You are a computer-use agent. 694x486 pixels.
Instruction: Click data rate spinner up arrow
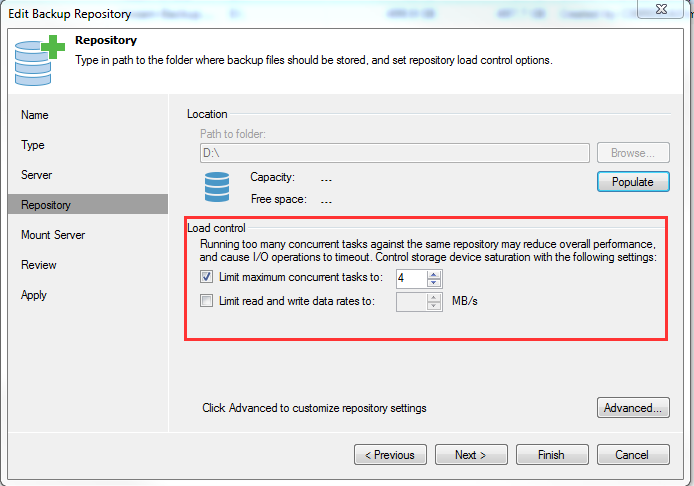(x=434, y=298)
